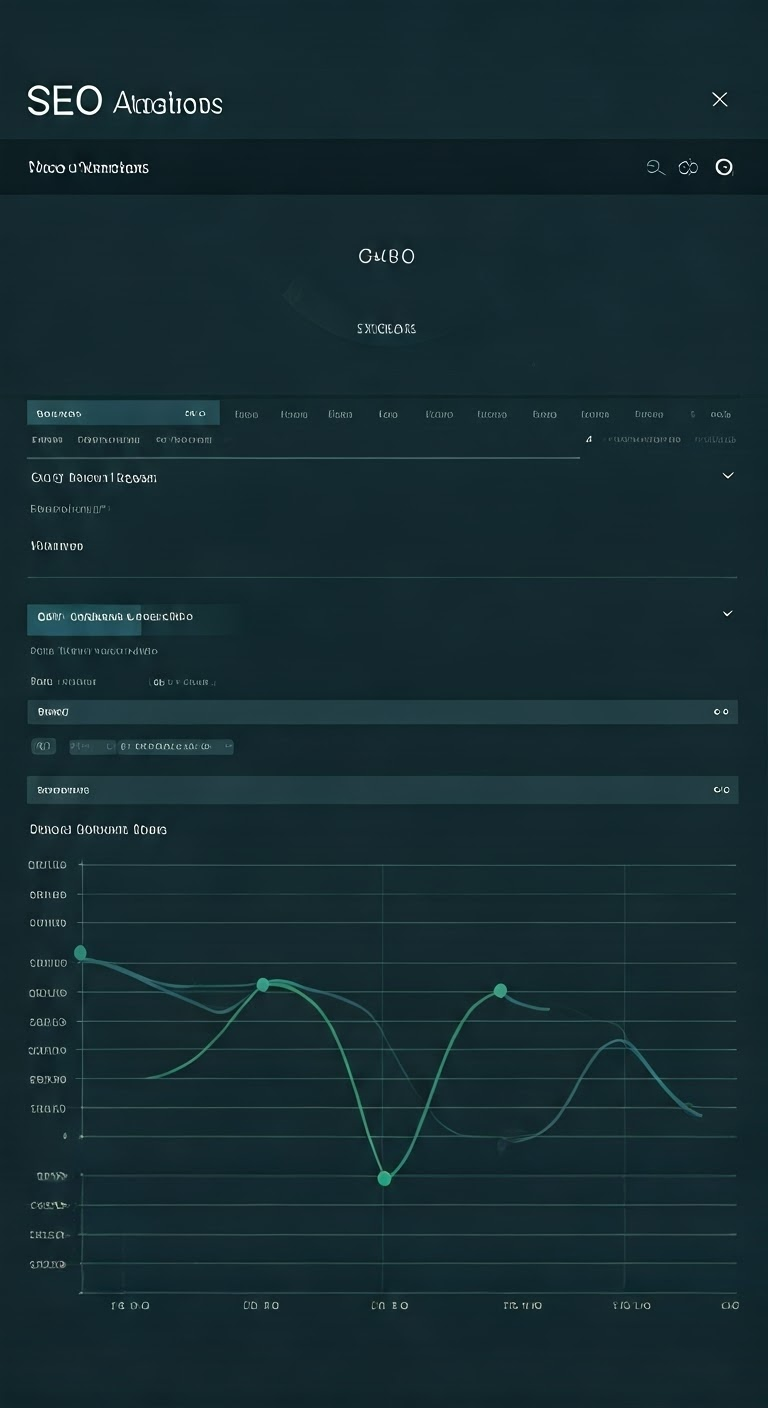Click the first date label on the chart axis
The width and height of the screenshot is (768, 1408).
coord(129,1305)
